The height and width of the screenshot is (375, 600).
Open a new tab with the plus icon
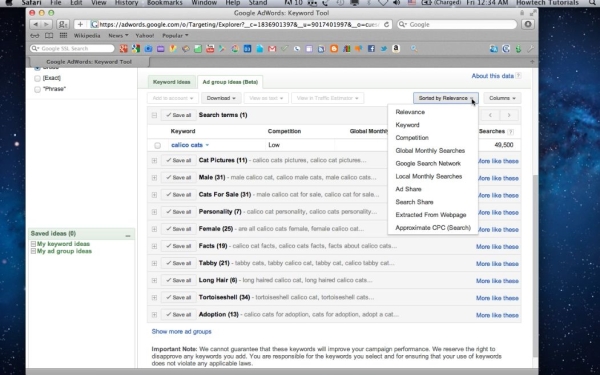pyautogui.click(x=532, y=62)
